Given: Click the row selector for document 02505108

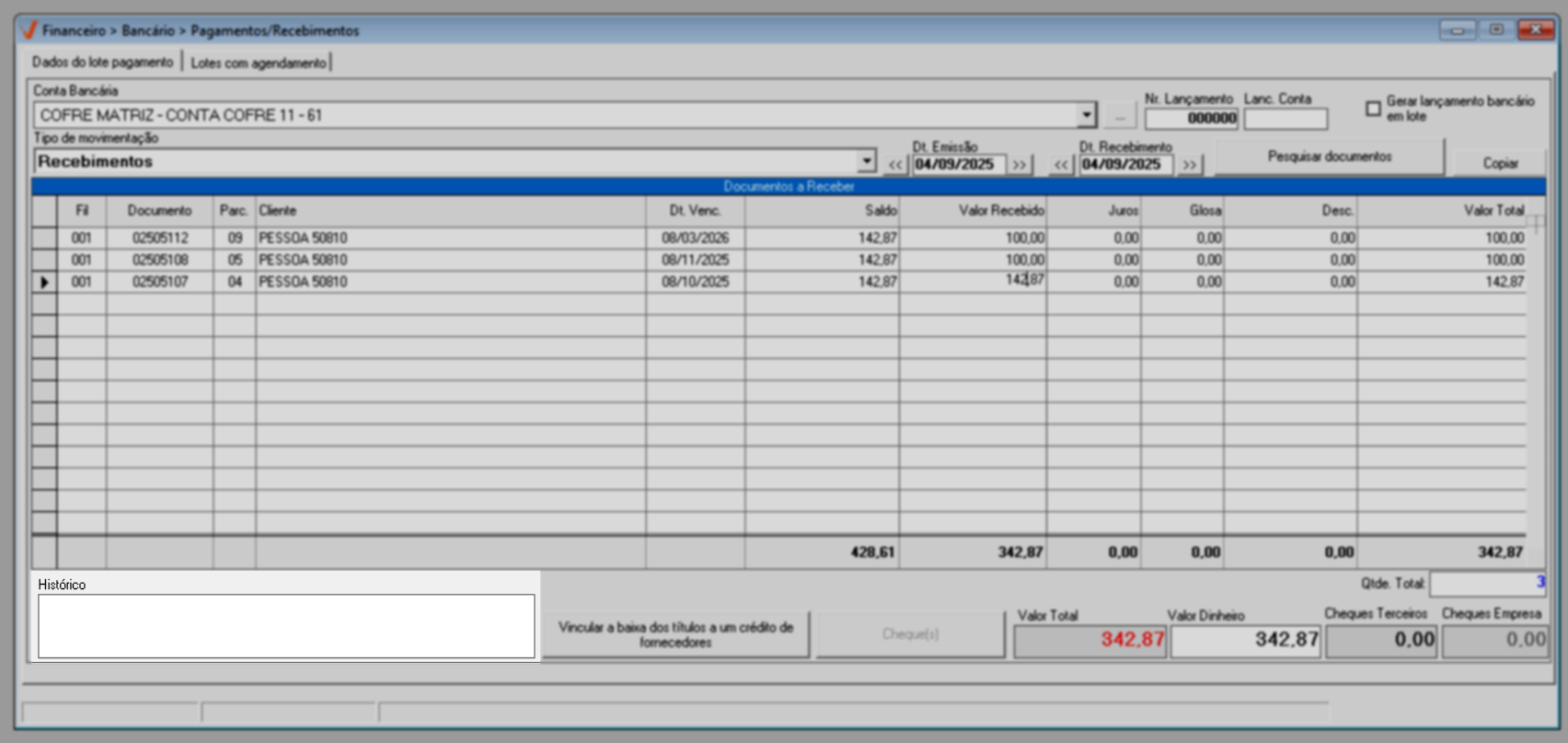Looking at the screenshot, I should 44,260.
